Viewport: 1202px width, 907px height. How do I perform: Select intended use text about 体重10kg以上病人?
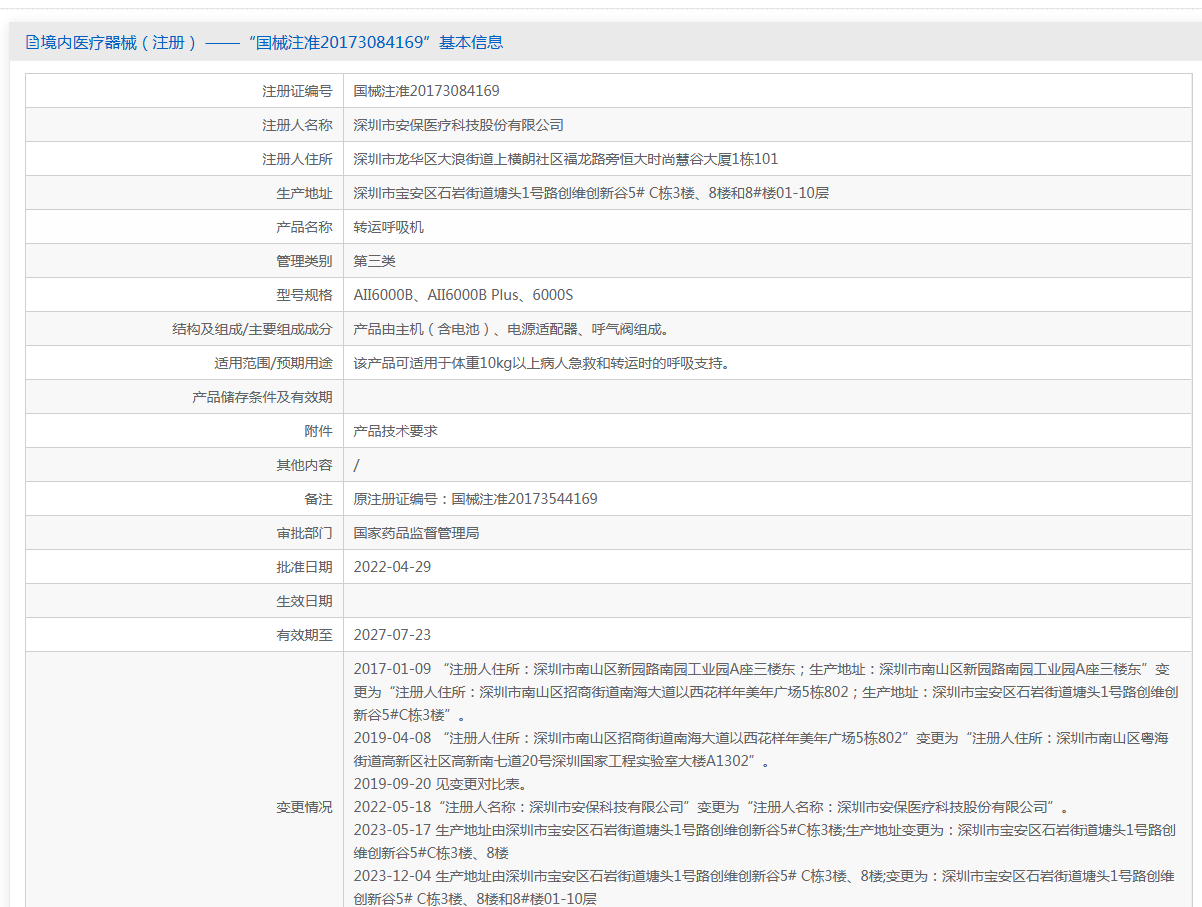tap(542, 363)
